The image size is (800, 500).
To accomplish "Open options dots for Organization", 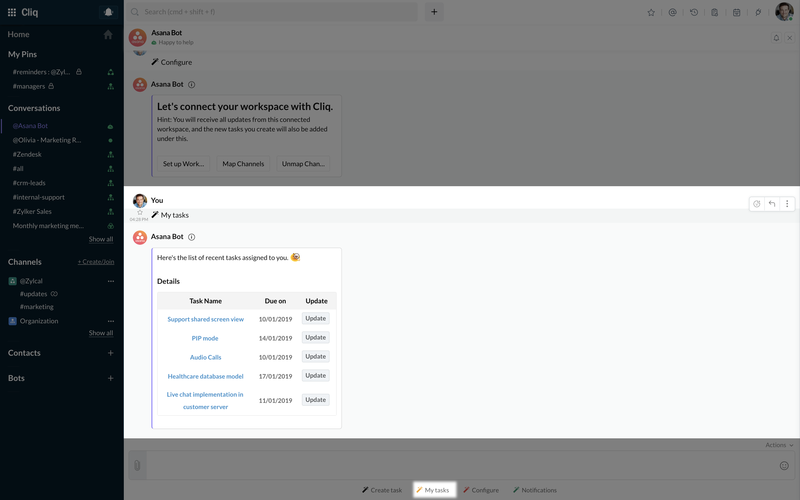I will [111, 321].
